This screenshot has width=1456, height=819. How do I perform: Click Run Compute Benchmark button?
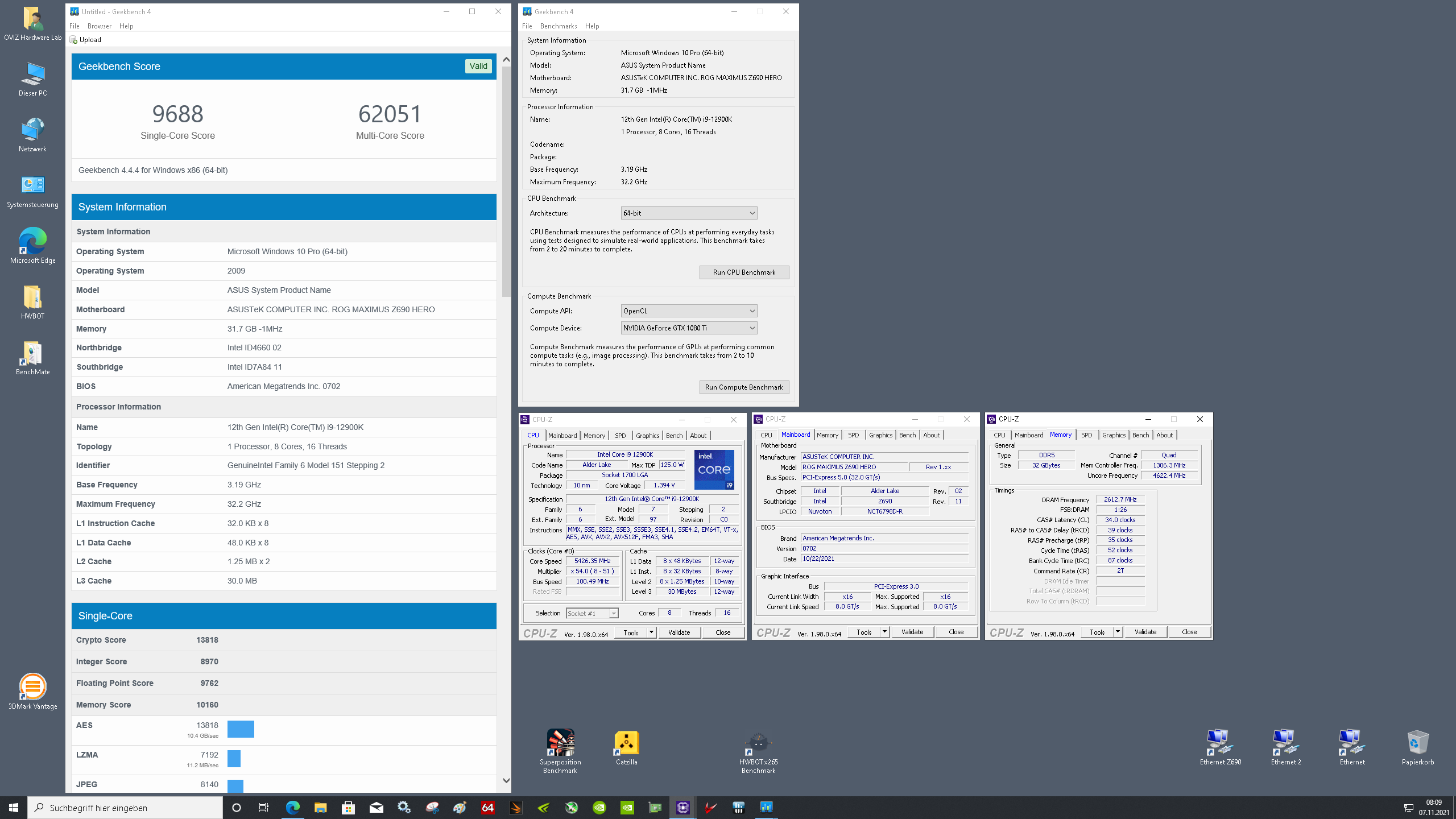point(744,387)
